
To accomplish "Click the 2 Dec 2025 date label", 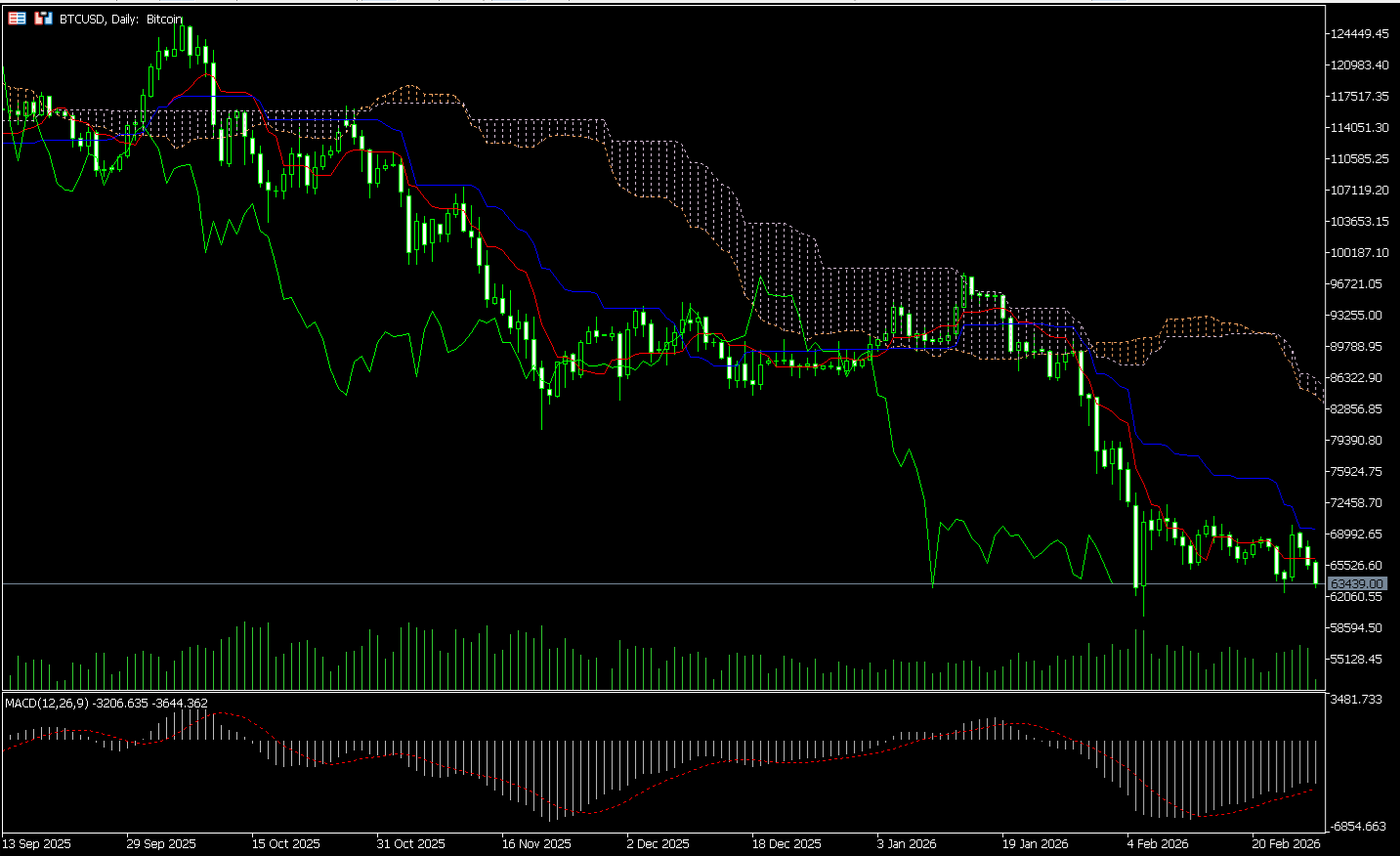I will [658, 843].
